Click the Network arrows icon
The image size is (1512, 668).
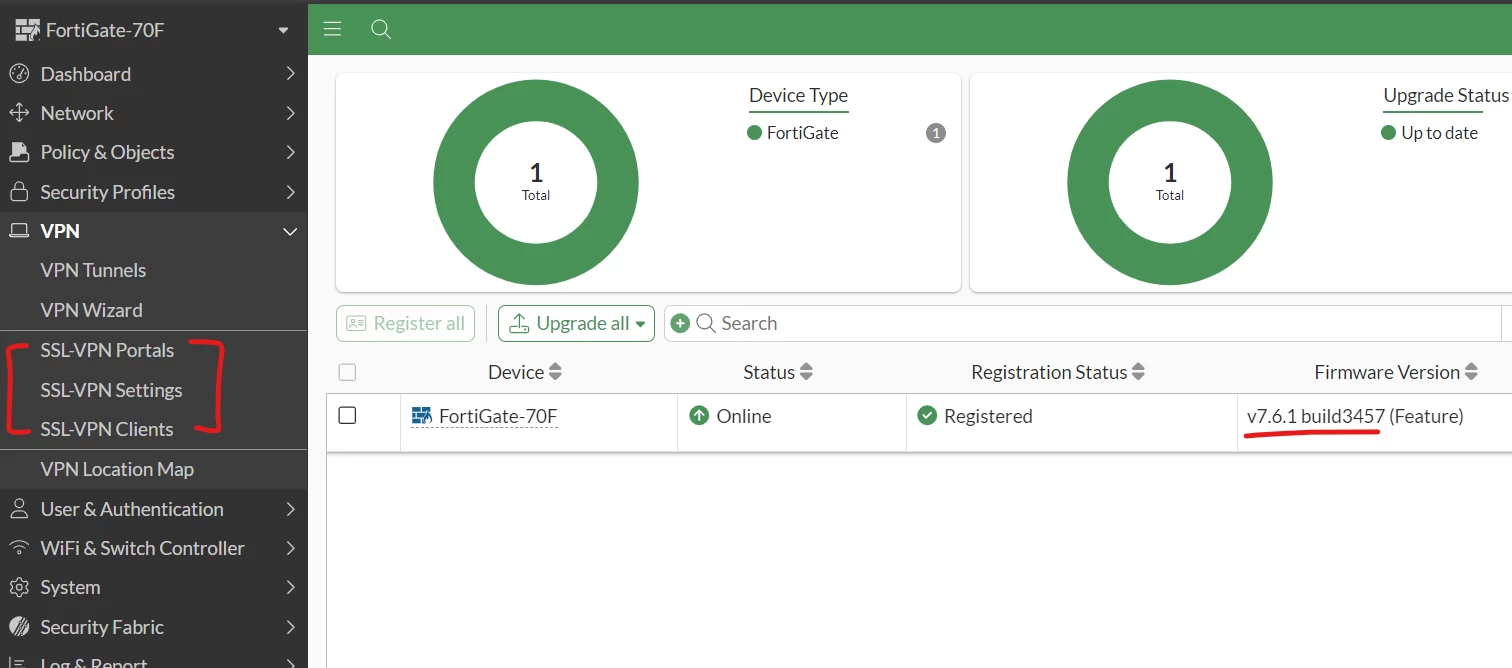(18, 113)
